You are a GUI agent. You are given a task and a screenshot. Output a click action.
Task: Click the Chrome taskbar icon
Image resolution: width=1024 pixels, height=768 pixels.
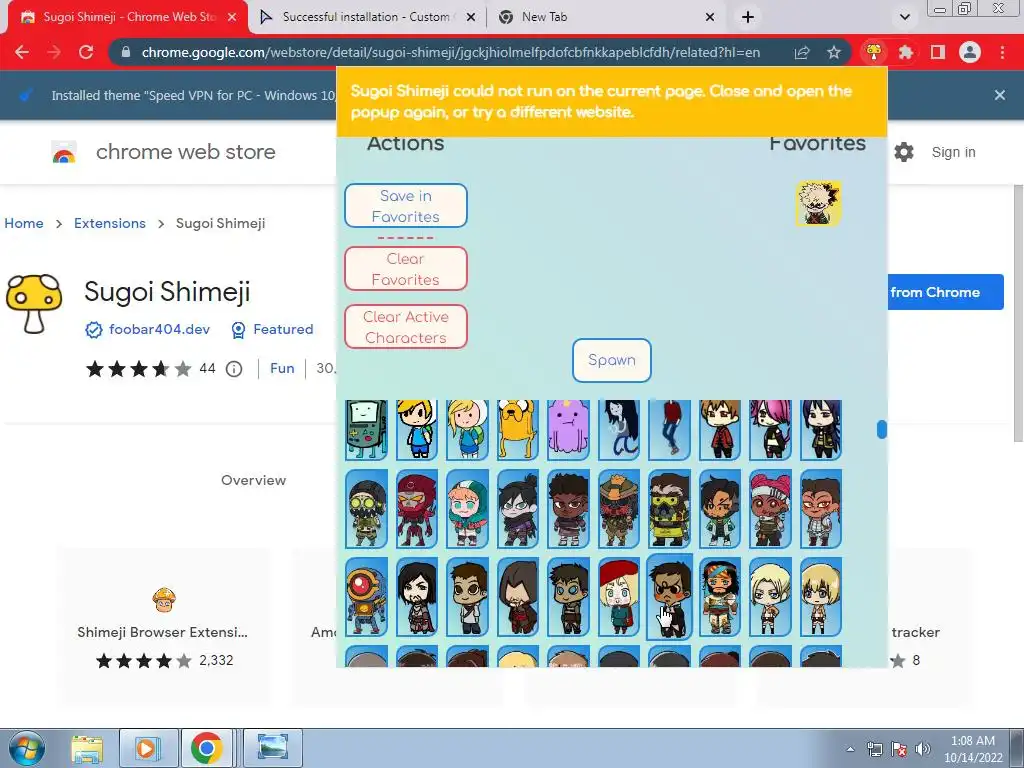[x=206, y=748]
